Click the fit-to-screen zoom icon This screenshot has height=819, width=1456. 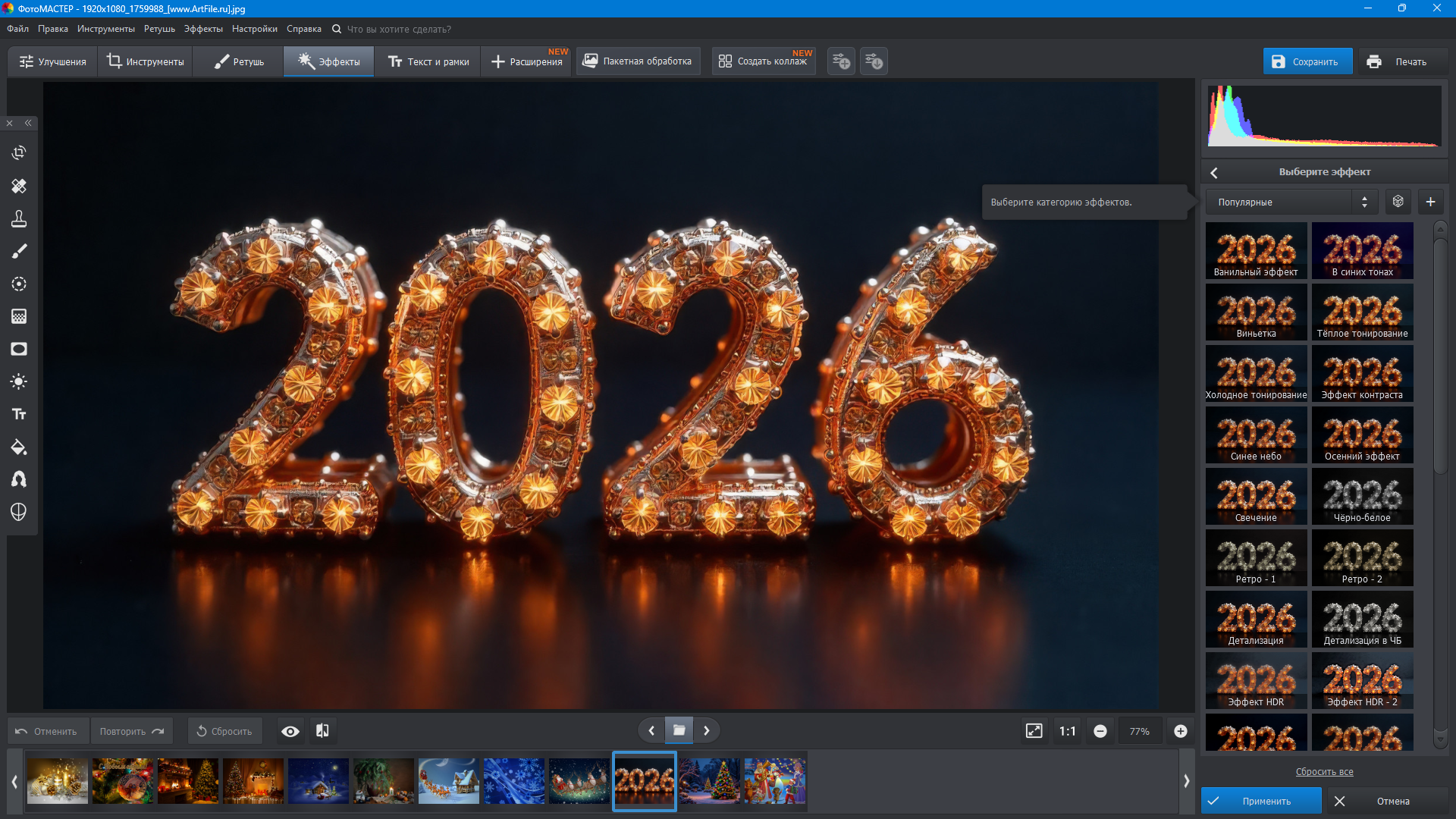1034,731
